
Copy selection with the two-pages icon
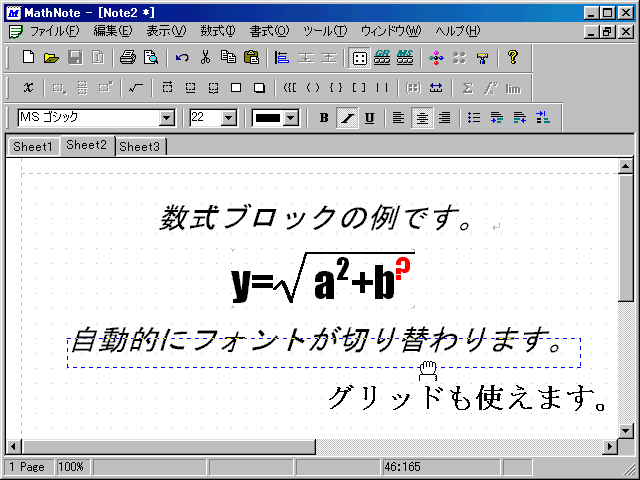pyautogui.click(x=228, y=58)
